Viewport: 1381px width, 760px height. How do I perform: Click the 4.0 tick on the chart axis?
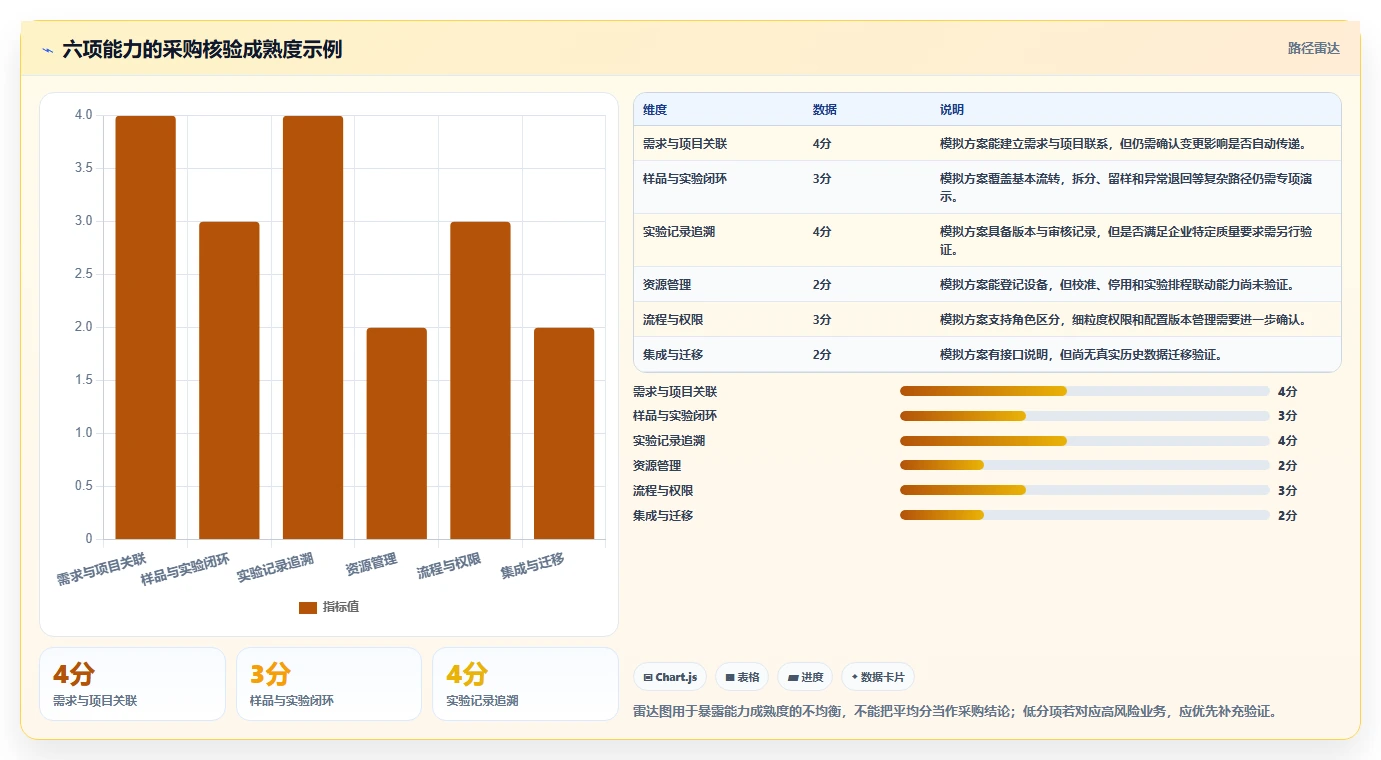(x=84, y=115)
